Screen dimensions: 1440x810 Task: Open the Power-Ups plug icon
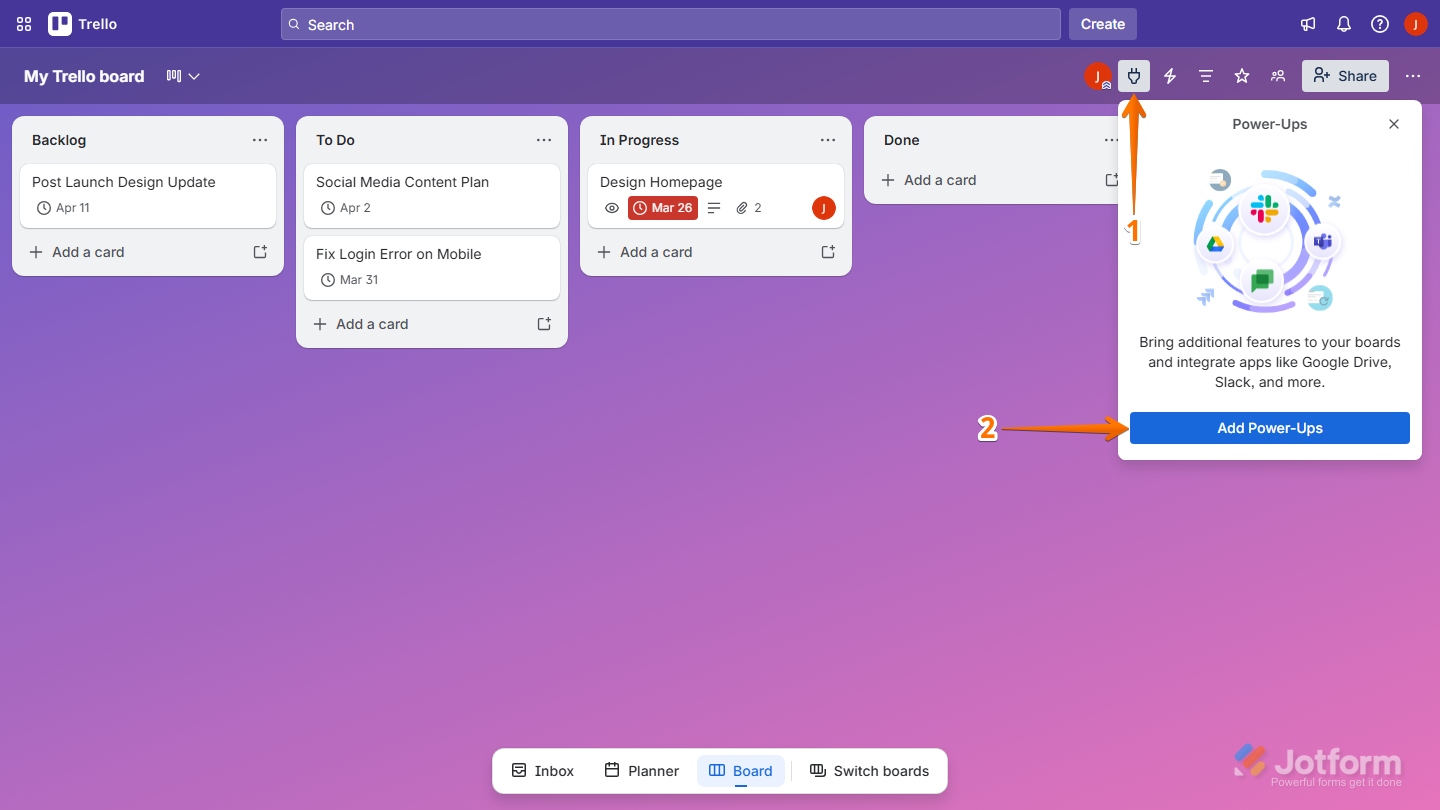pyautogui.click(x=1133, y=76)
